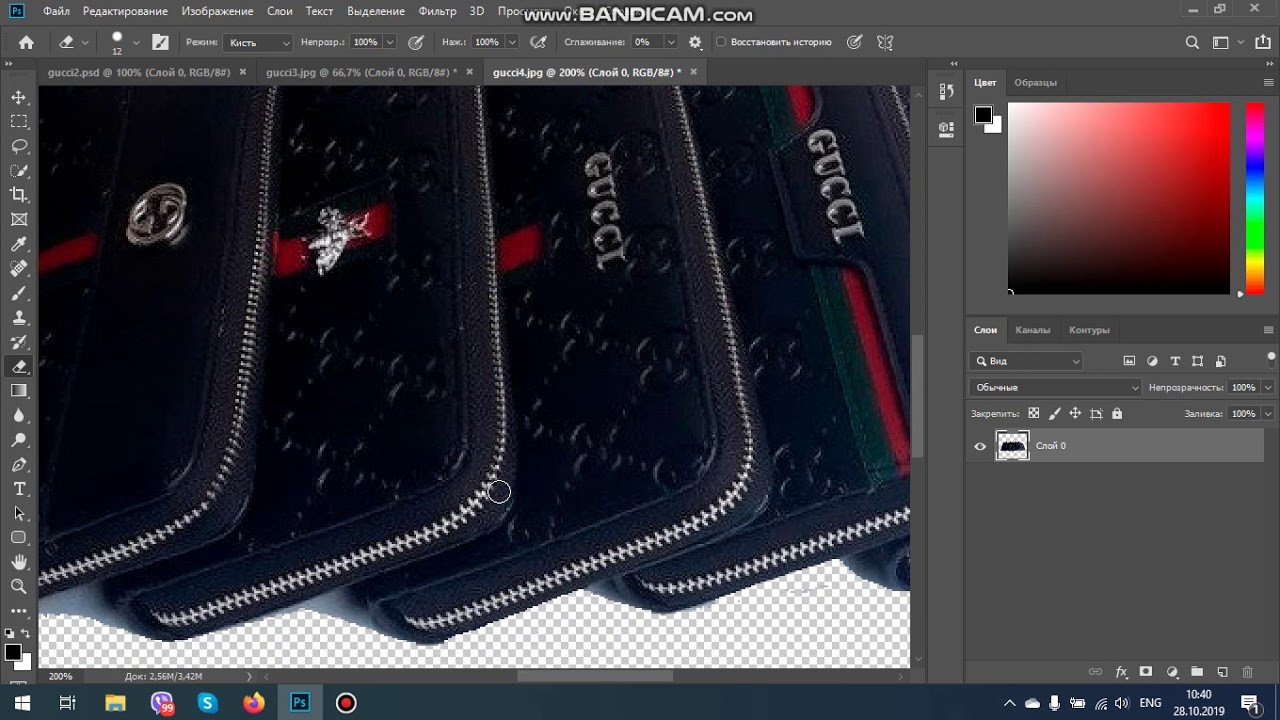1280x720 pixels.
Task: Select the Frame tool
Action: pos(19,219)
